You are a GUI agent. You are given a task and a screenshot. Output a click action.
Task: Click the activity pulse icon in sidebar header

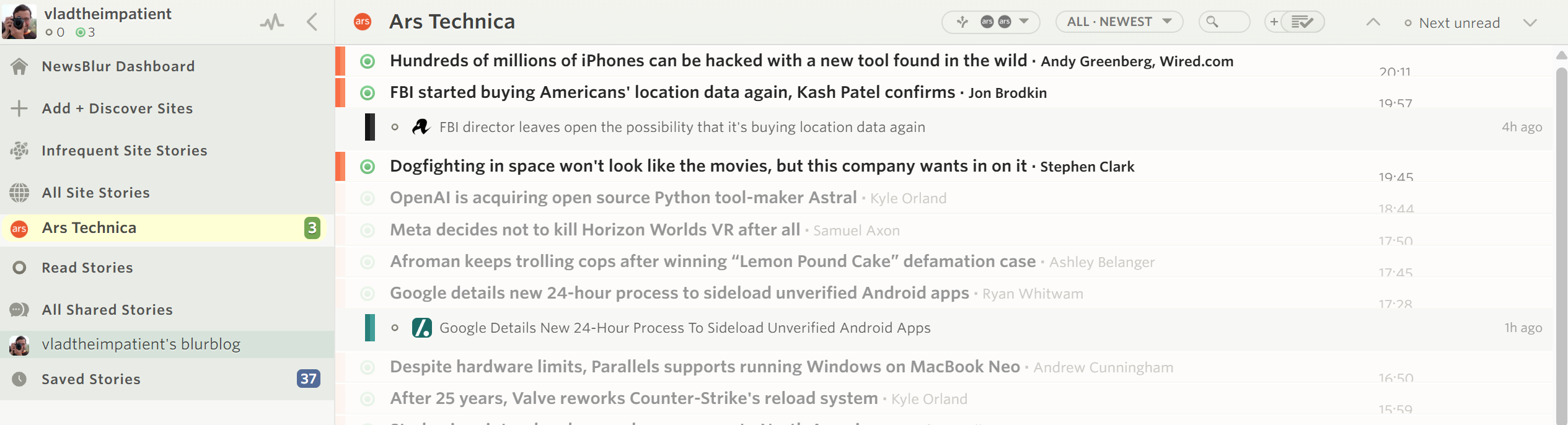point(272,23)
